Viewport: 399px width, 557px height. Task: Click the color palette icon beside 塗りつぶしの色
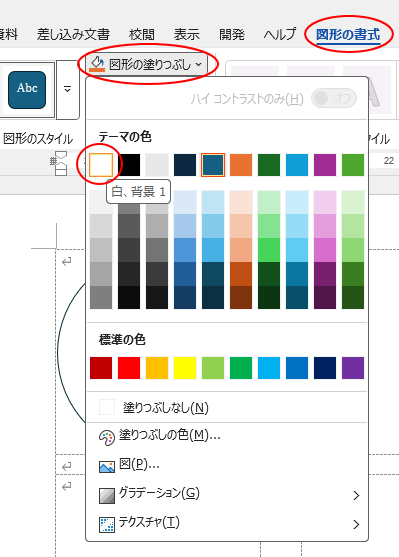107,438
